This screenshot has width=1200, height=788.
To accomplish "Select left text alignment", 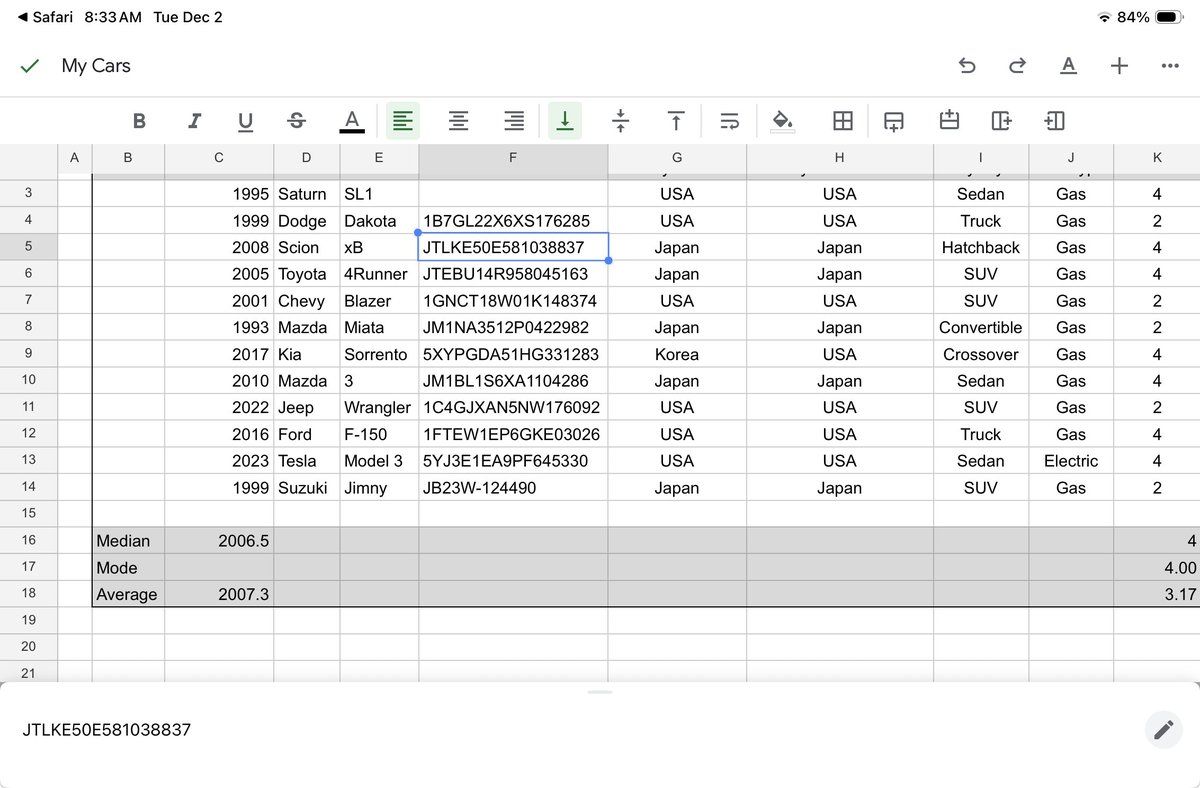I will [403, 121].
